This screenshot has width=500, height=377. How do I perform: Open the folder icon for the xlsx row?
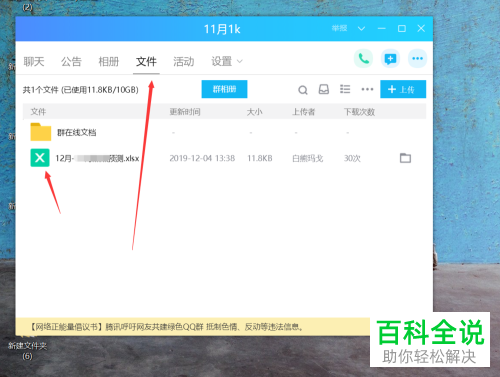point(405,158)
